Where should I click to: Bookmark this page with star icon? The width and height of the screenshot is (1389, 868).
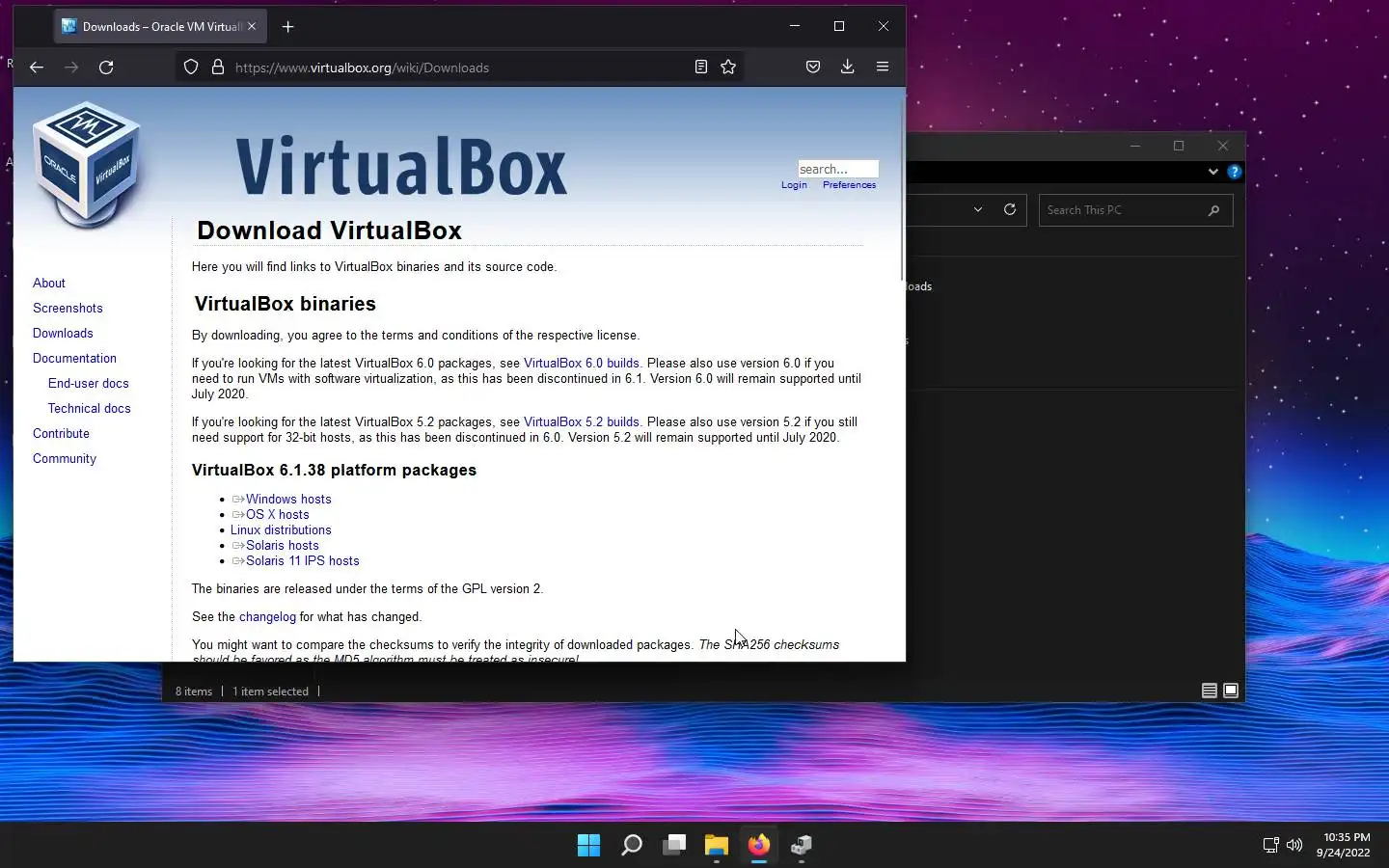728,68
